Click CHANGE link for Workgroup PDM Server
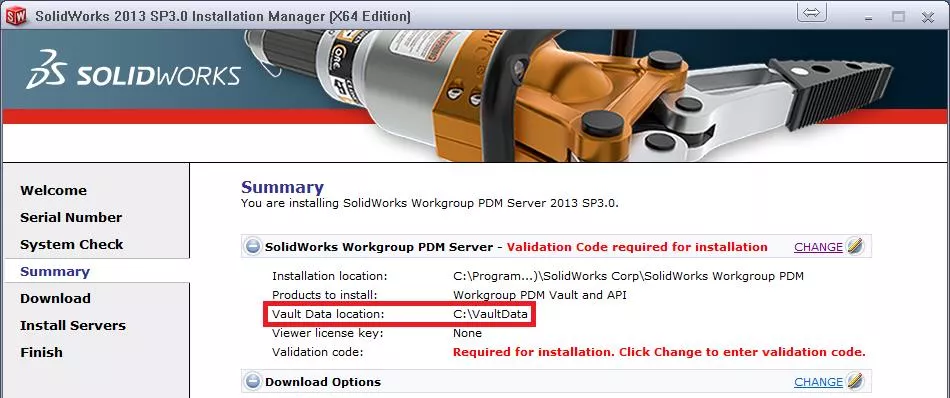This screenshot has width=950, height=398. pos(818,247)
